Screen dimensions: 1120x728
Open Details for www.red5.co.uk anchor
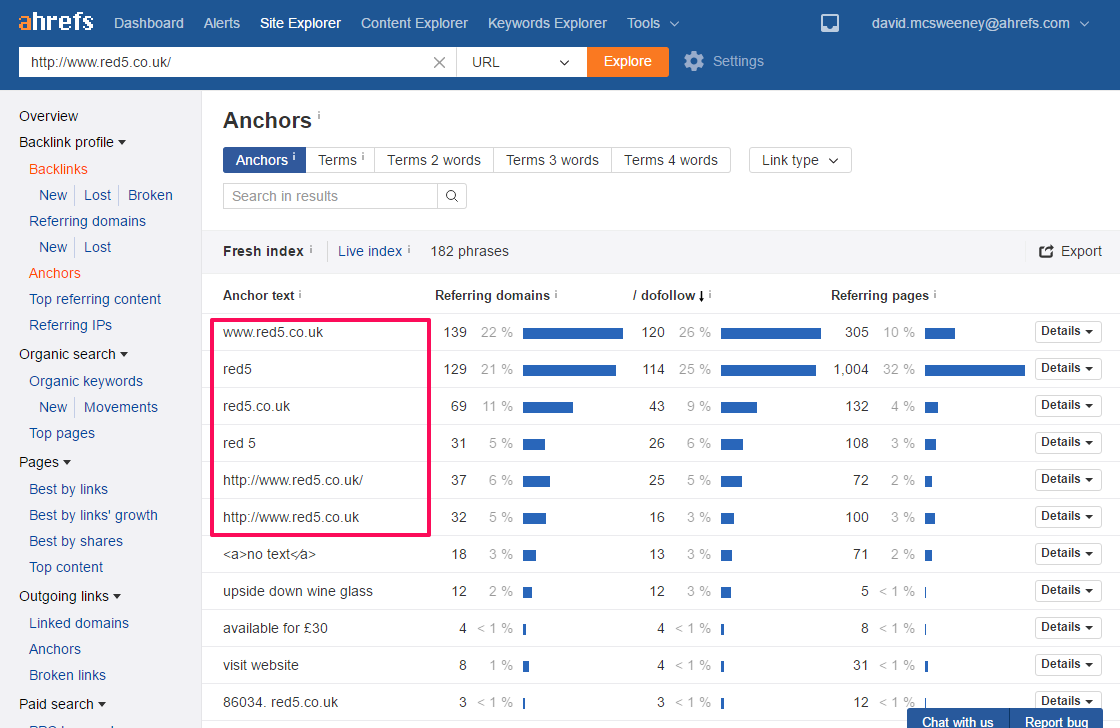(x=1068, y=331)
